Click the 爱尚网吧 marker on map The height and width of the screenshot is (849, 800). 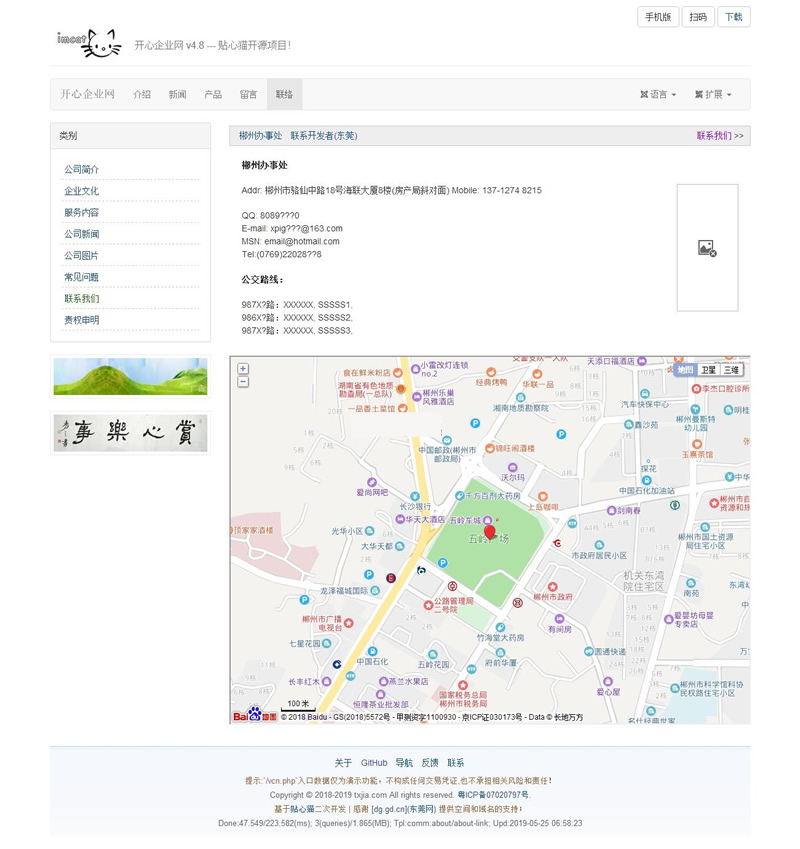372,482
